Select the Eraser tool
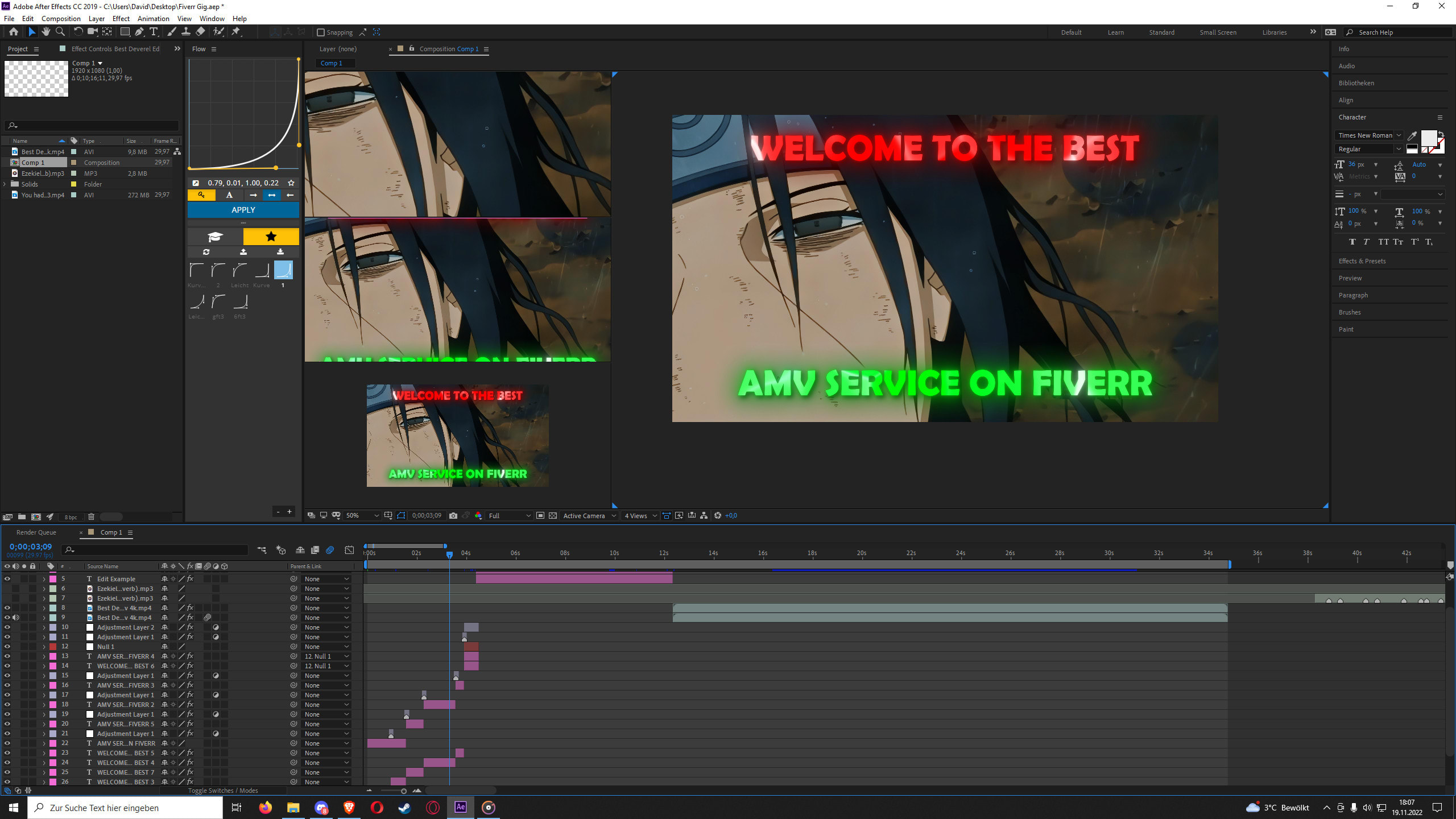This screenshot has height=819, width=1456. point(200,32)
